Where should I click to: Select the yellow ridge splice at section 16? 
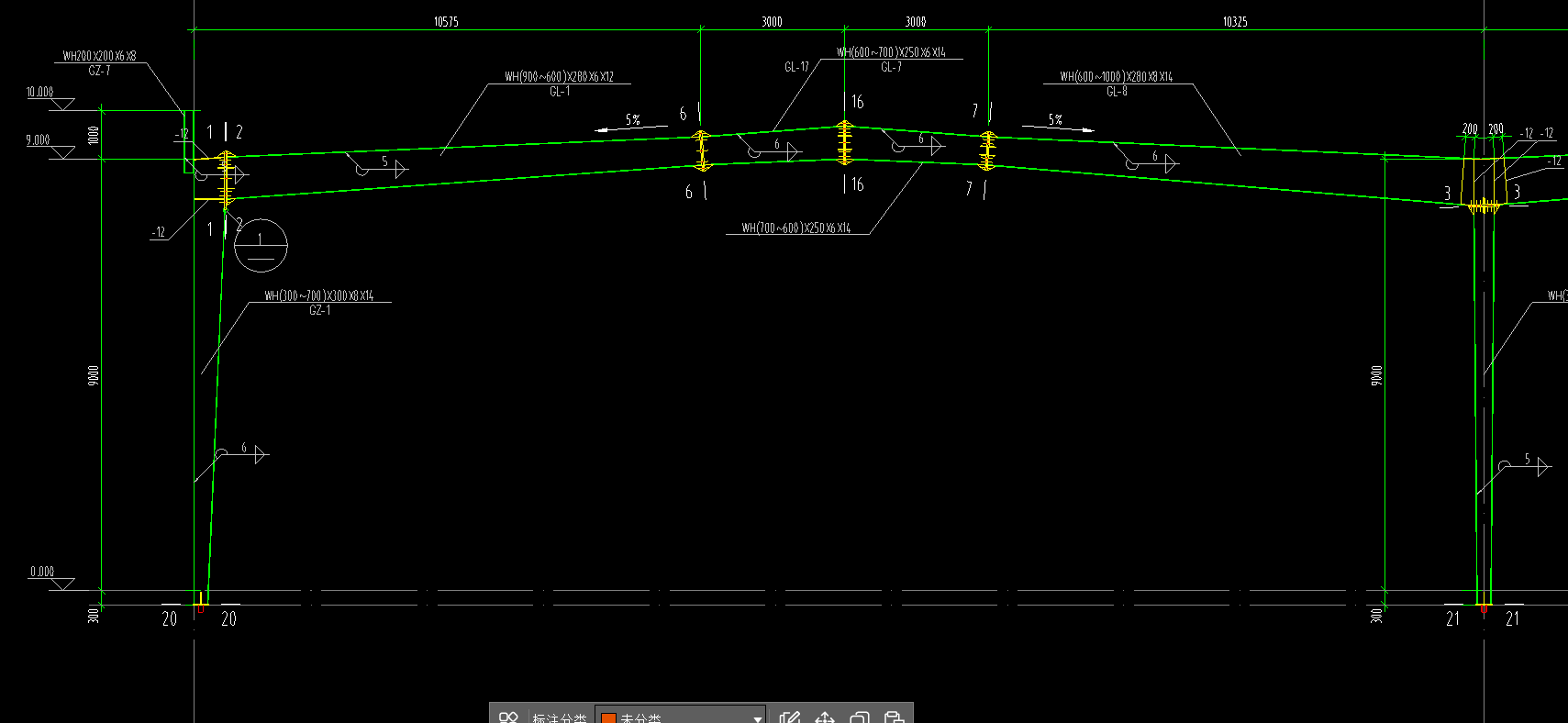(844, 143)
